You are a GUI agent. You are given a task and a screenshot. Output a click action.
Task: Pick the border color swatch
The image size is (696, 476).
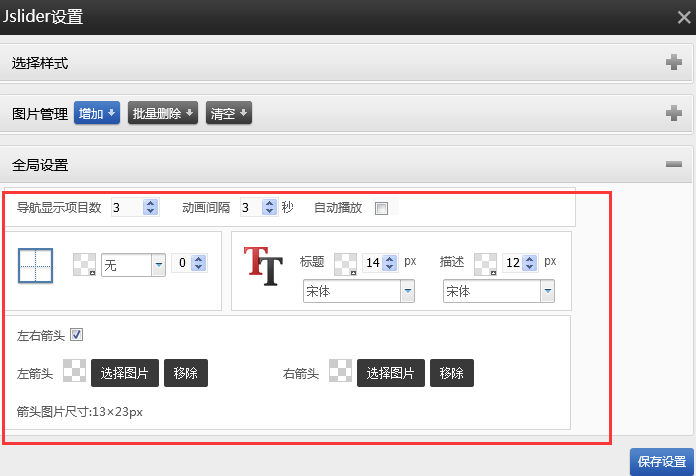(x=84, y=264)
